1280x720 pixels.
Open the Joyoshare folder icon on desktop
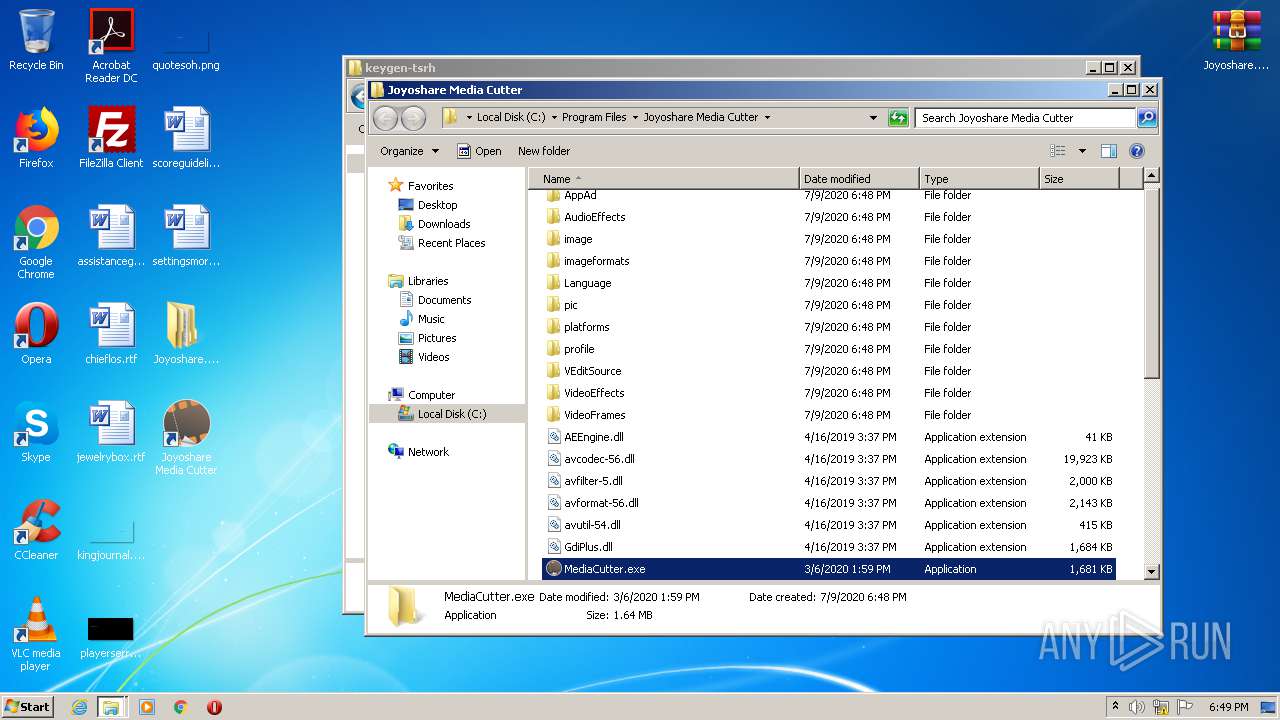click(186, 334)
